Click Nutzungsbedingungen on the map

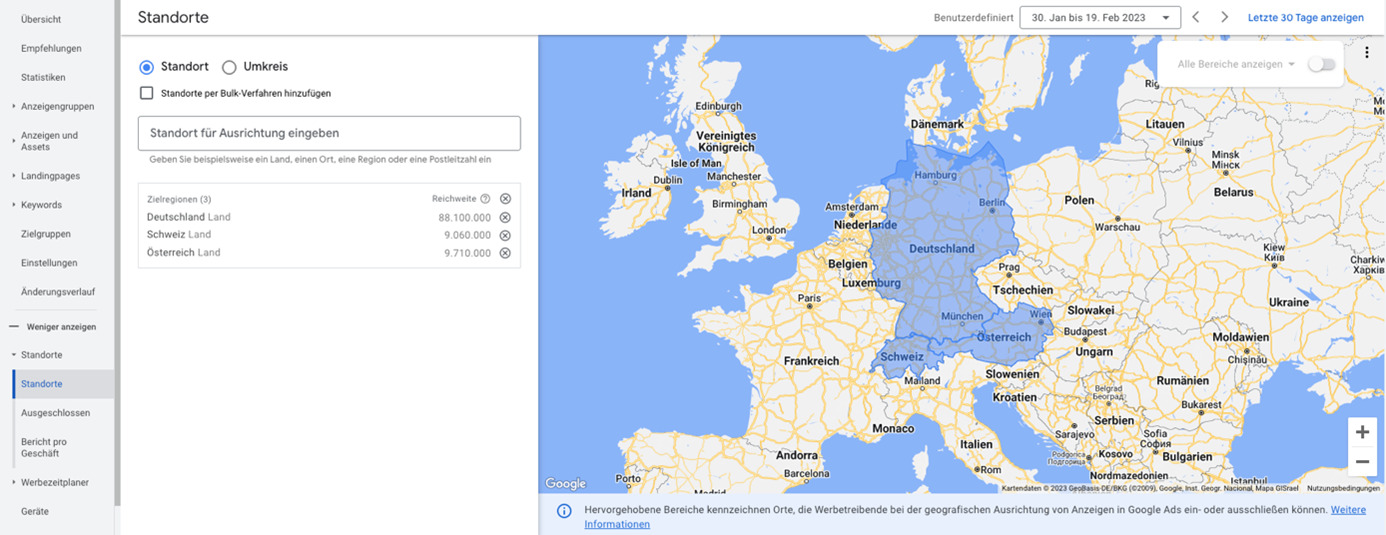coord(1343,488)
